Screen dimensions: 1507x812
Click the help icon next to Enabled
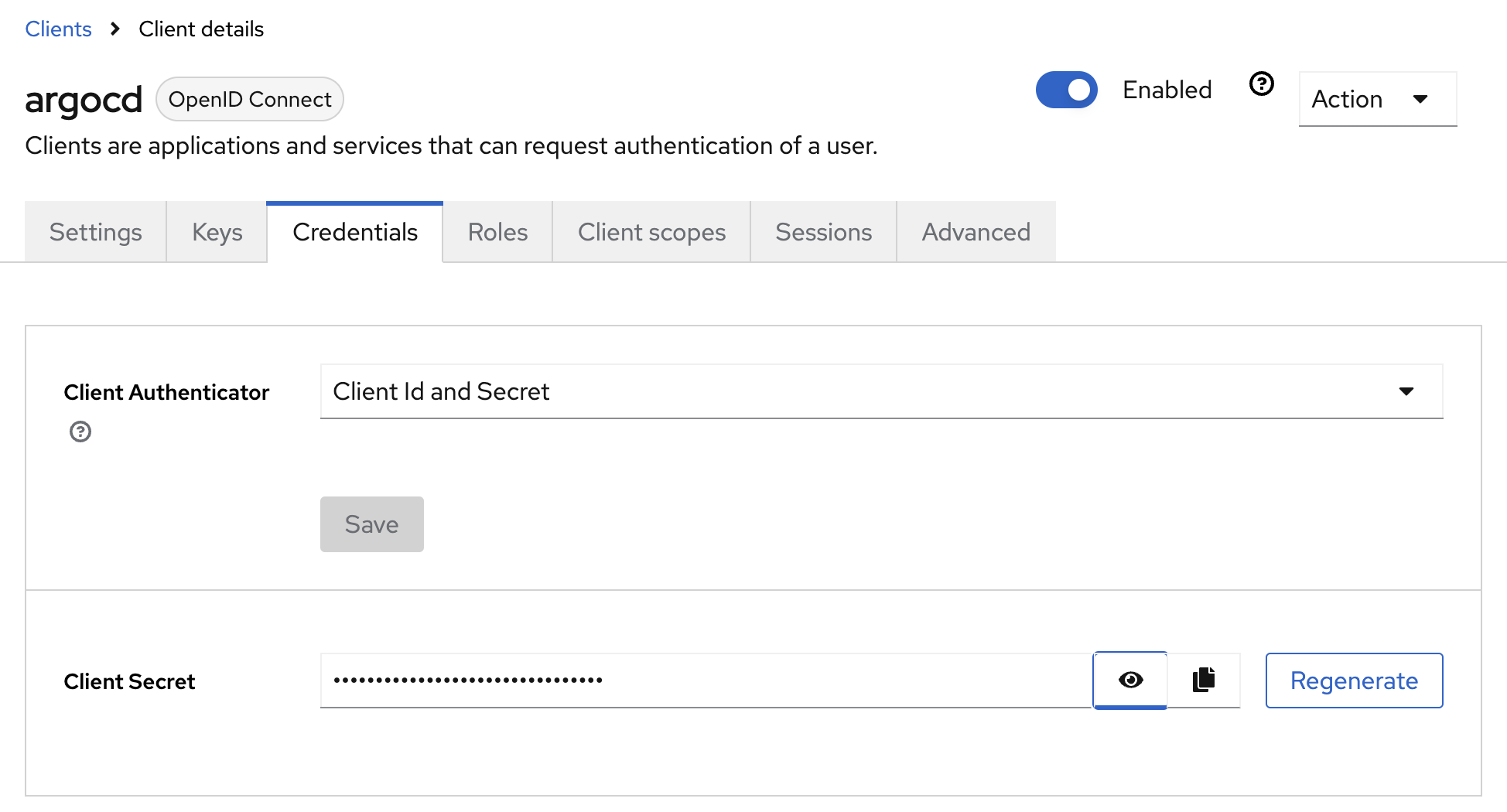(1261, 84)
